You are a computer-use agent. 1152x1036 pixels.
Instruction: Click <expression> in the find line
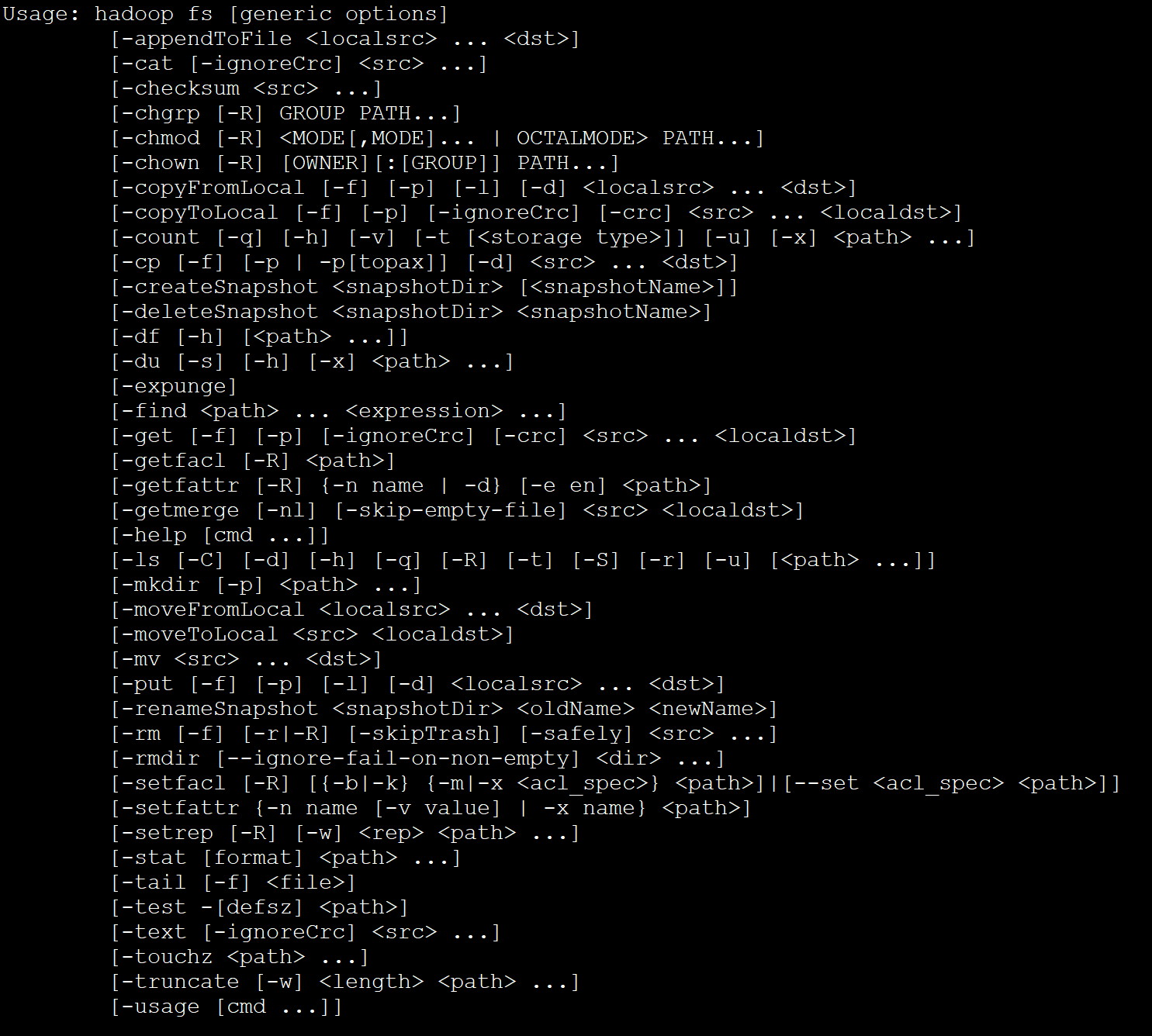click(x=424, y=411)
